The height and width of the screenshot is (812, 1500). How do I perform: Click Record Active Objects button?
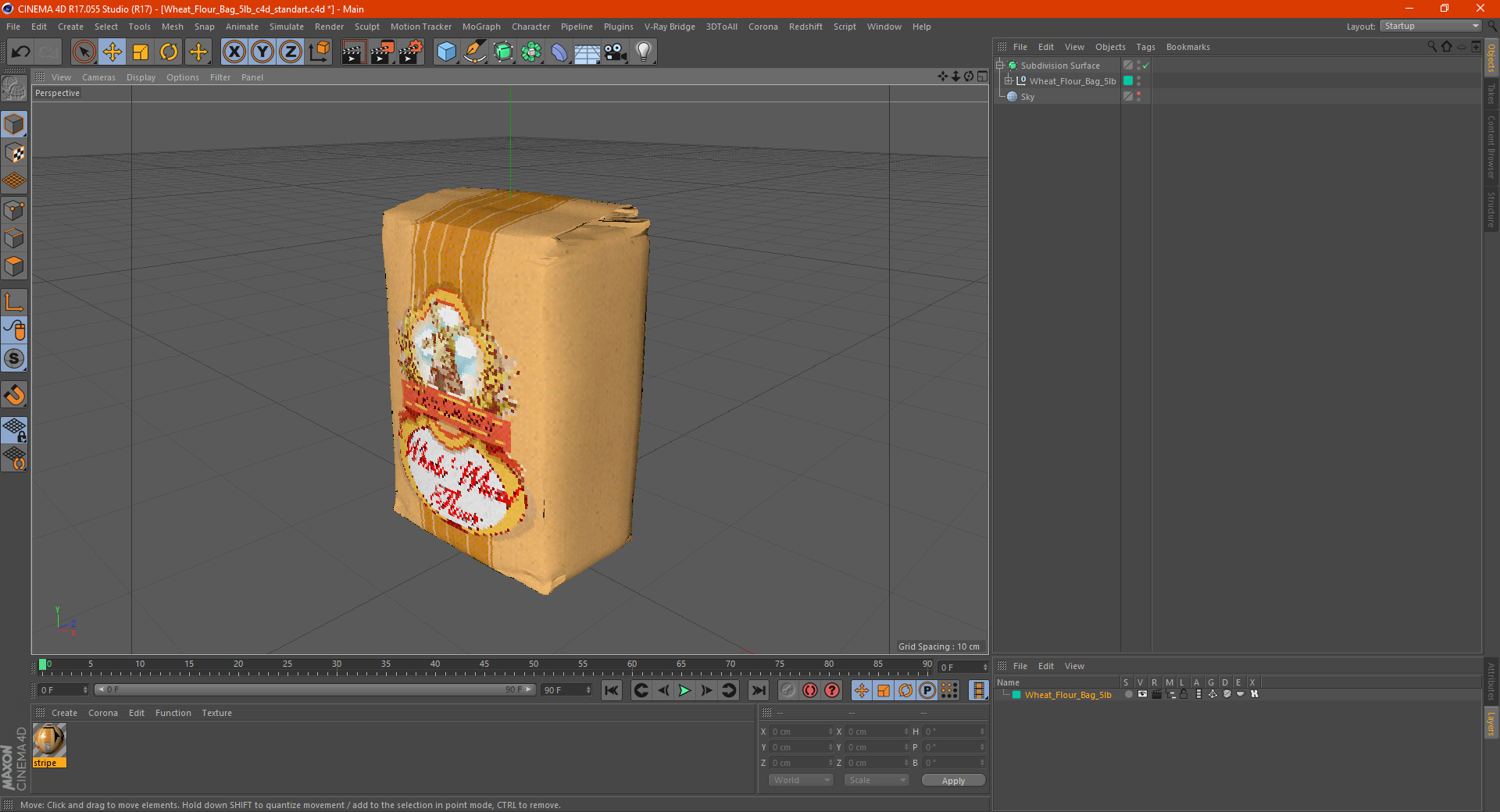tap(788, 690)
